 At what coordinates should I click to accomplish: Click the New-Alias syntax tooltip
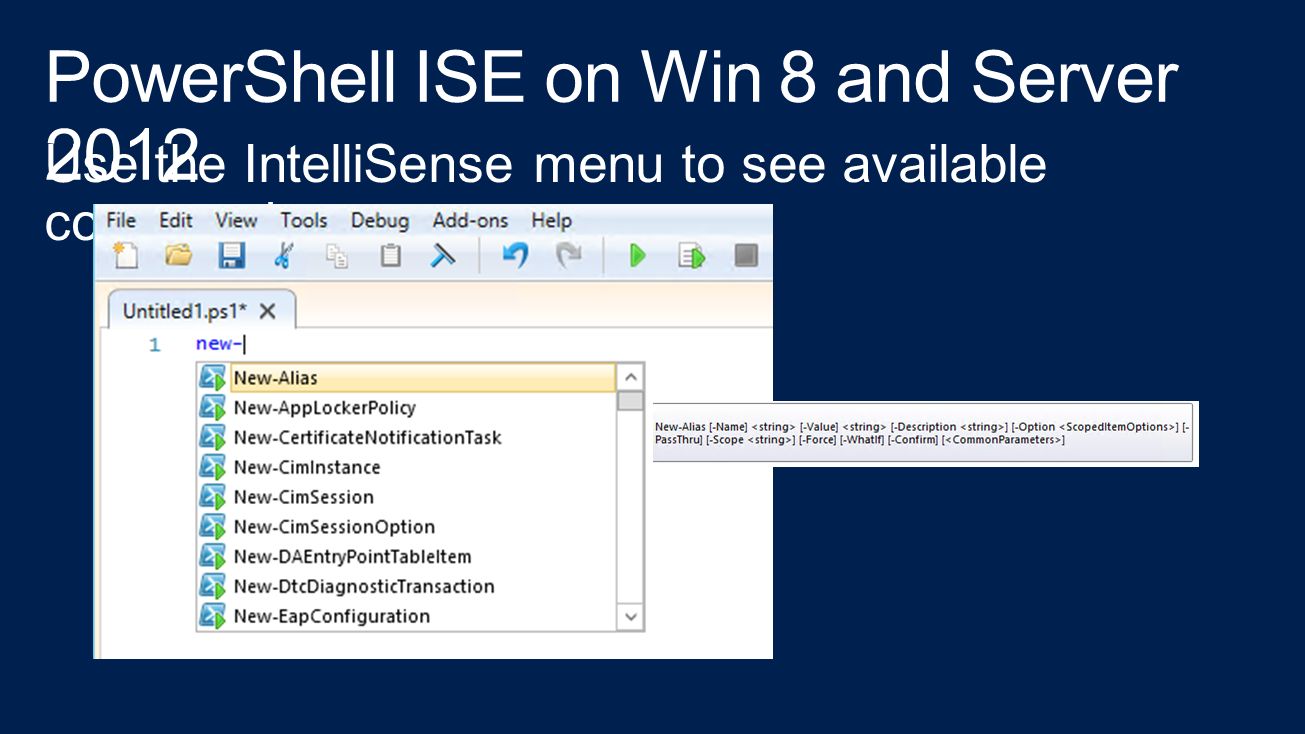(925, 433)
